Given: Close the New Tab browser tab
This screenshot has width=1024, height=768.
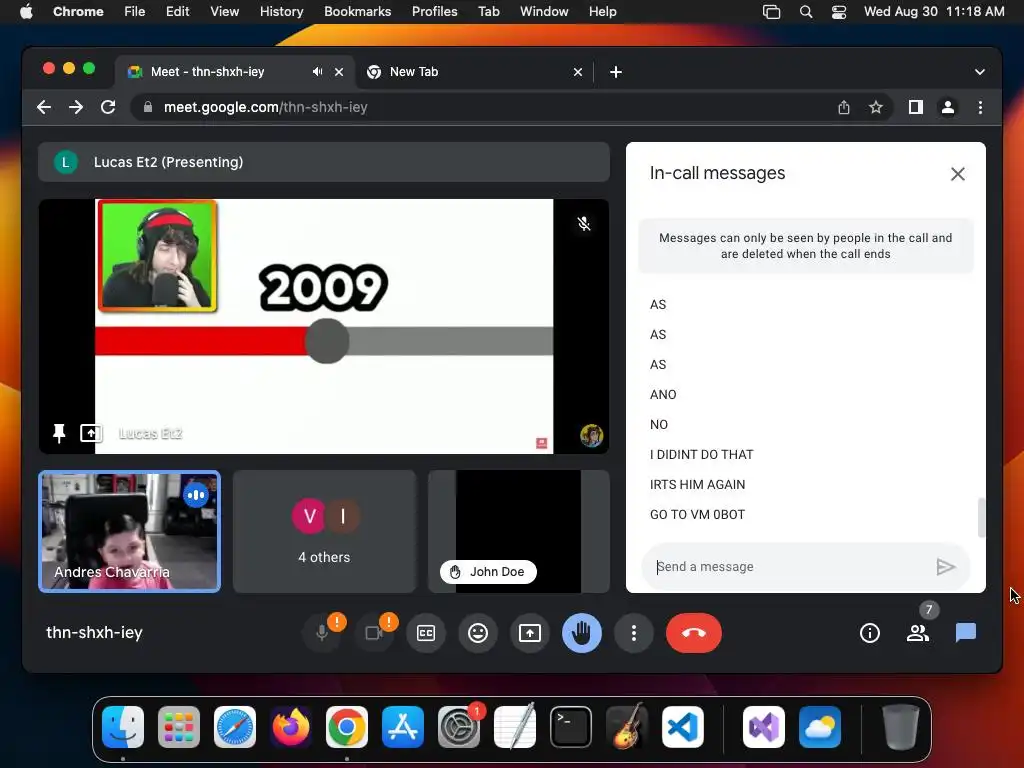Looking at the screenshot, I should [x=577, y=72].
